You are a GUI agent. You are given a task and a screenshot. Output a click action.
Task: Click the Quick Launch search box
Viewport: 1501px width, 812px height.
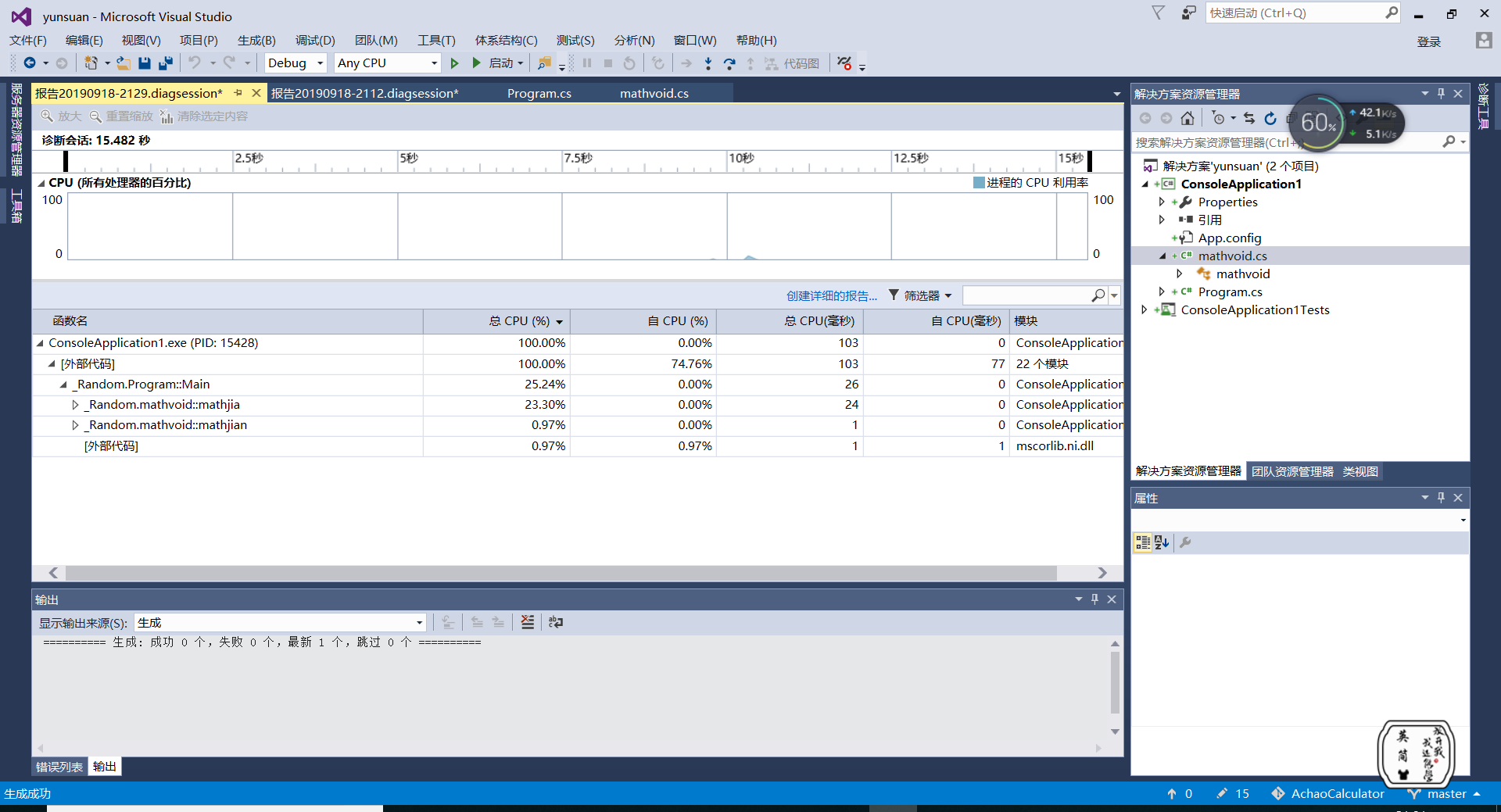[x=1296, y=13]
